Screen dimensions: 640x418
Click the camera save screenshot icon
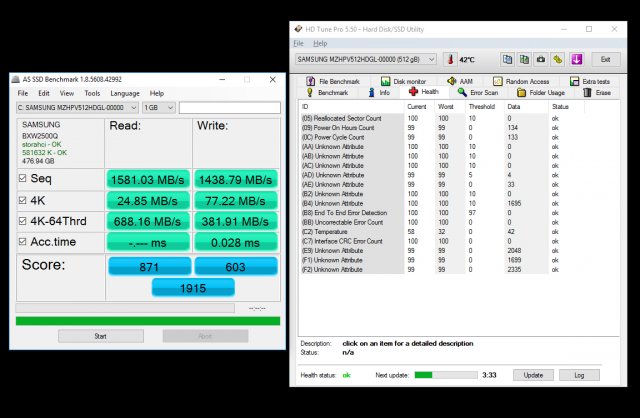pyautogui.click(x=541, y=60)
